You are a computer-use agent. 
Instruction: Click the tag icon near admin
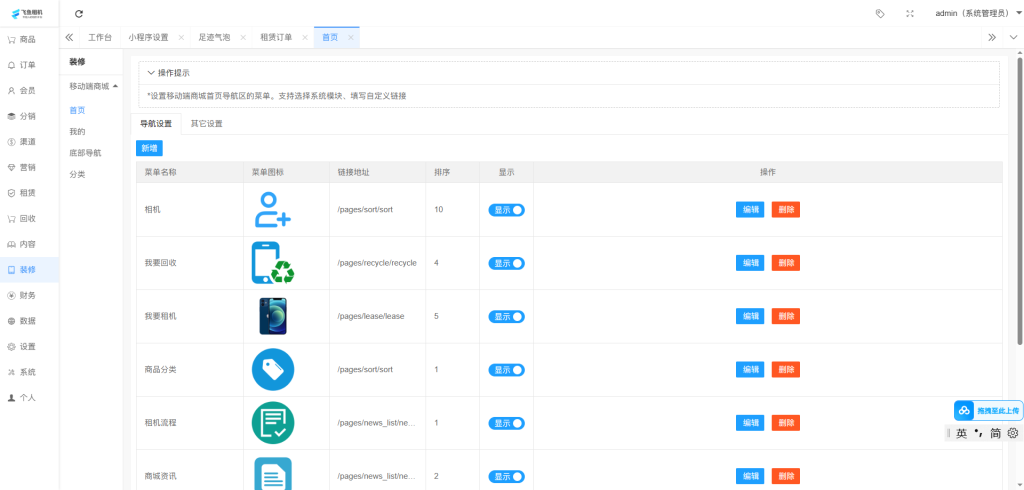(x=880, y=14)
